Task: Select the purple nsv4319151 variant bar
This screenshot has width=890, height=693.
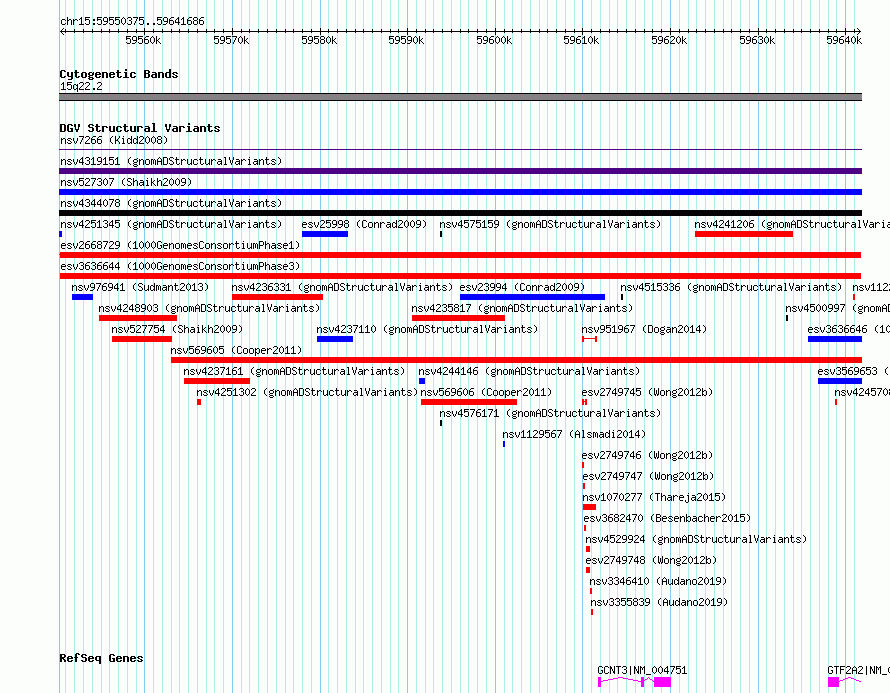Action: [x=460, y=171]
